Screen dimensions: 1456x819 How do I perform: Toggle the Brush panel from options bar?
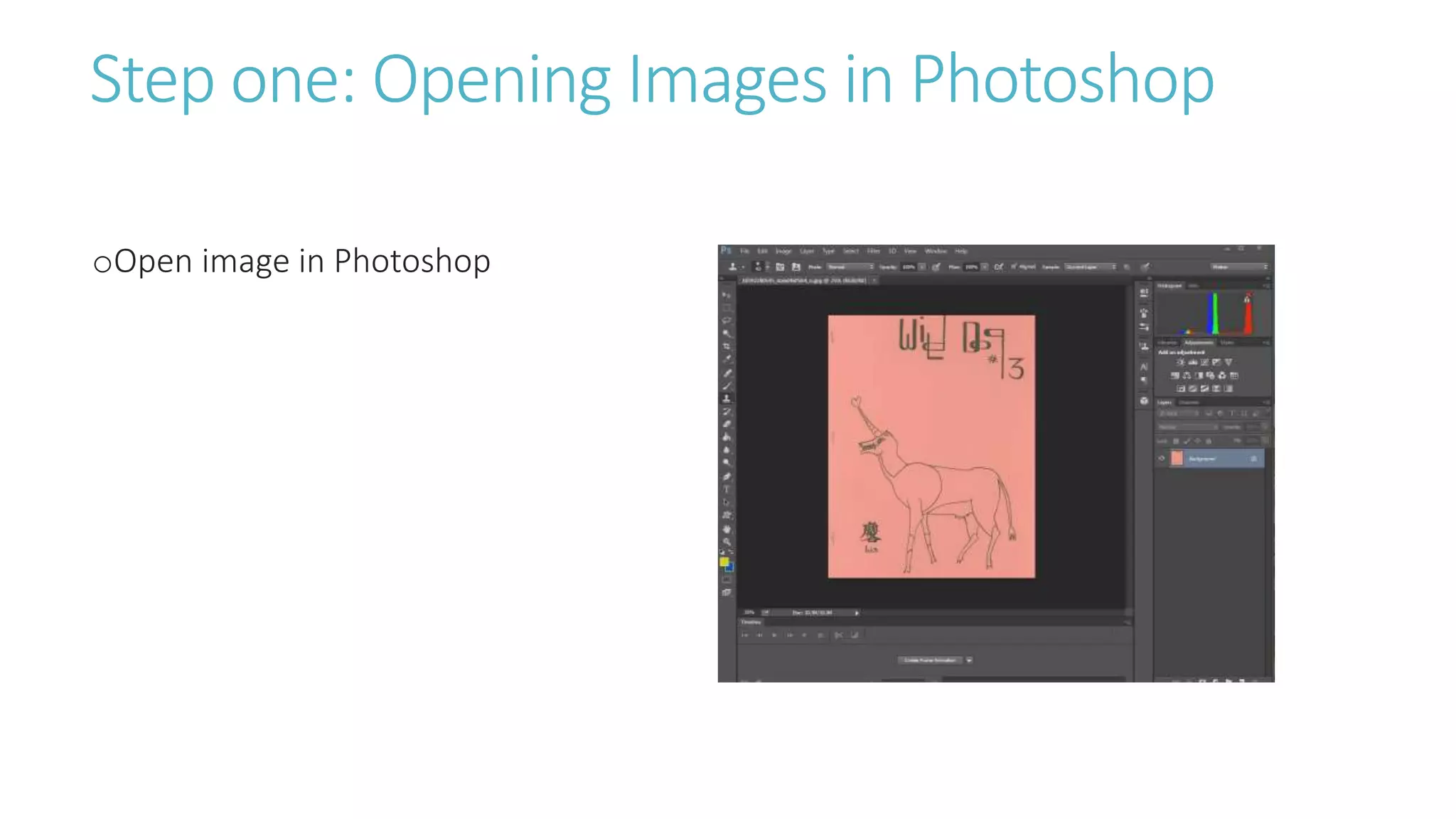coord(780,267)
